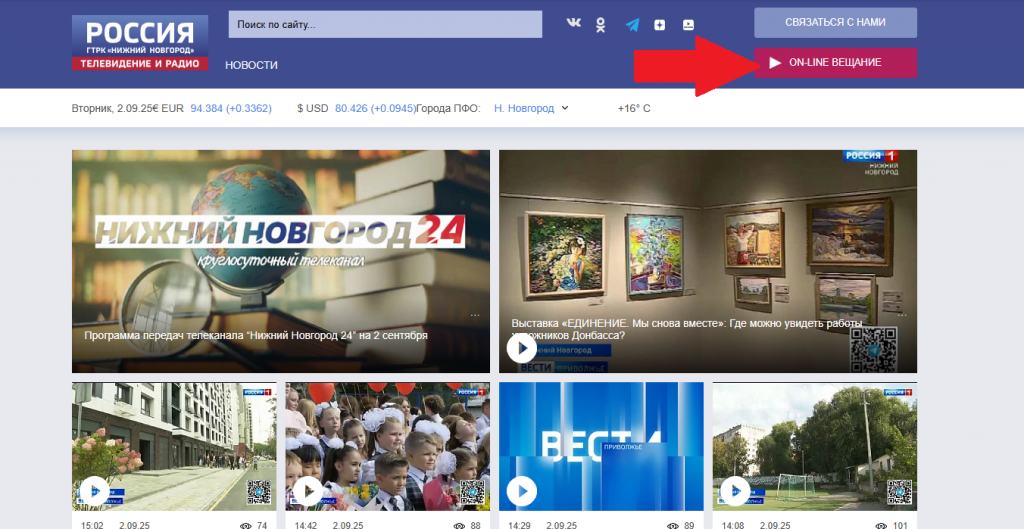
Task: Open the НОВОСТИ menu item
Action: tap(251, 65)
